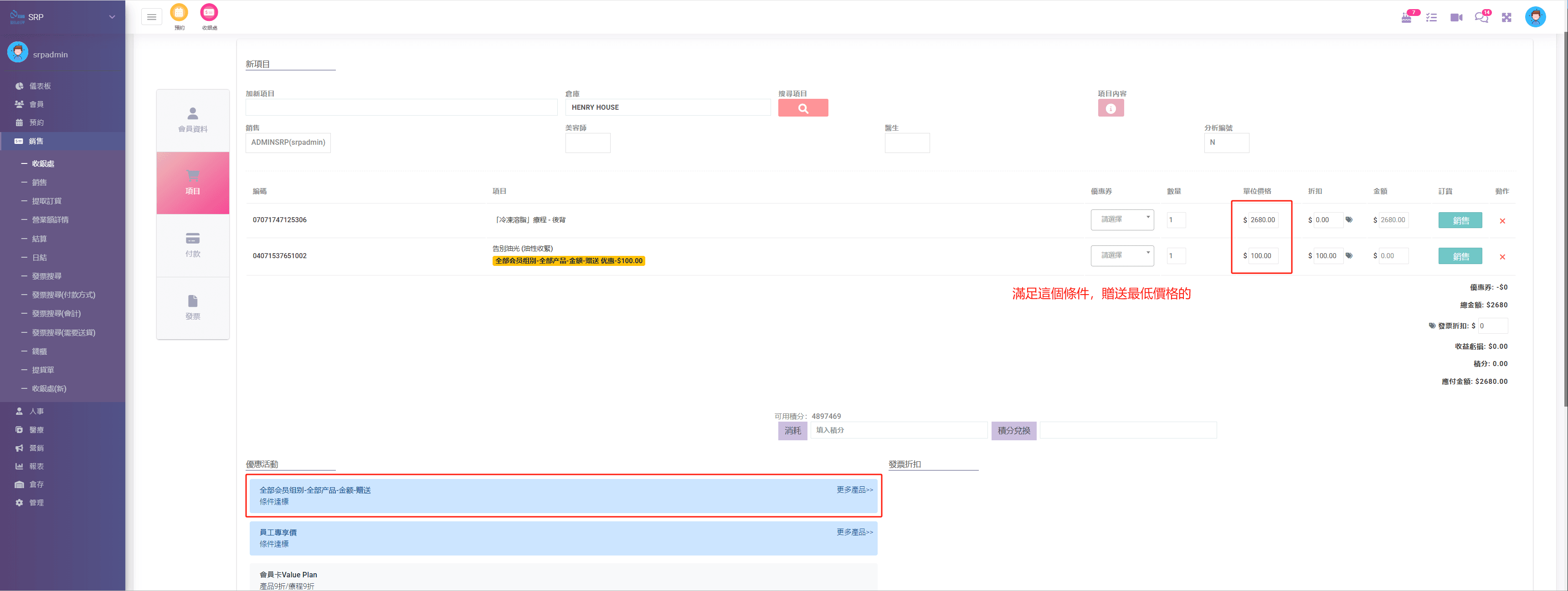The image size is (1568, 591).
Task: Select daily settlement in sidebar menu
Action: [40, 257]
